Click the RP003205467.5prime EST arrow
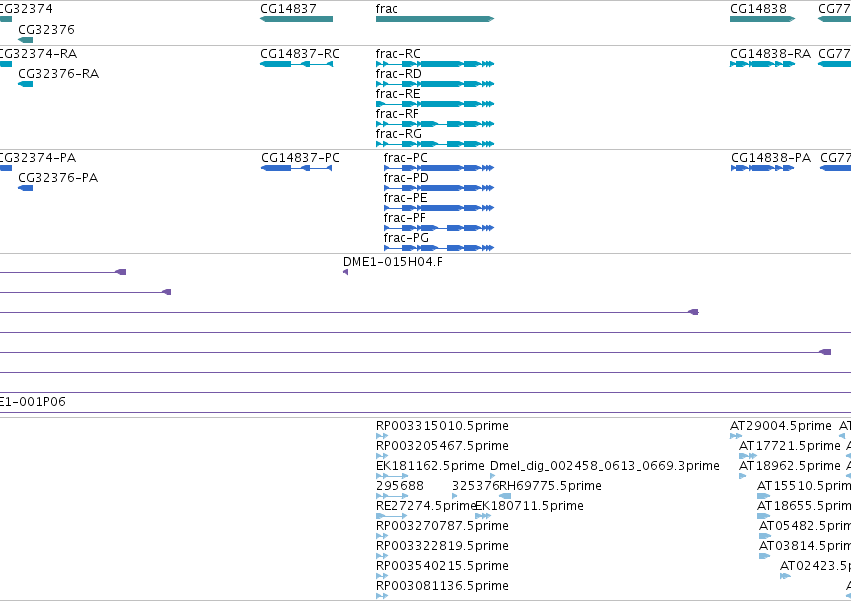Viewport: 851px width, 601px height. (382, 456)
